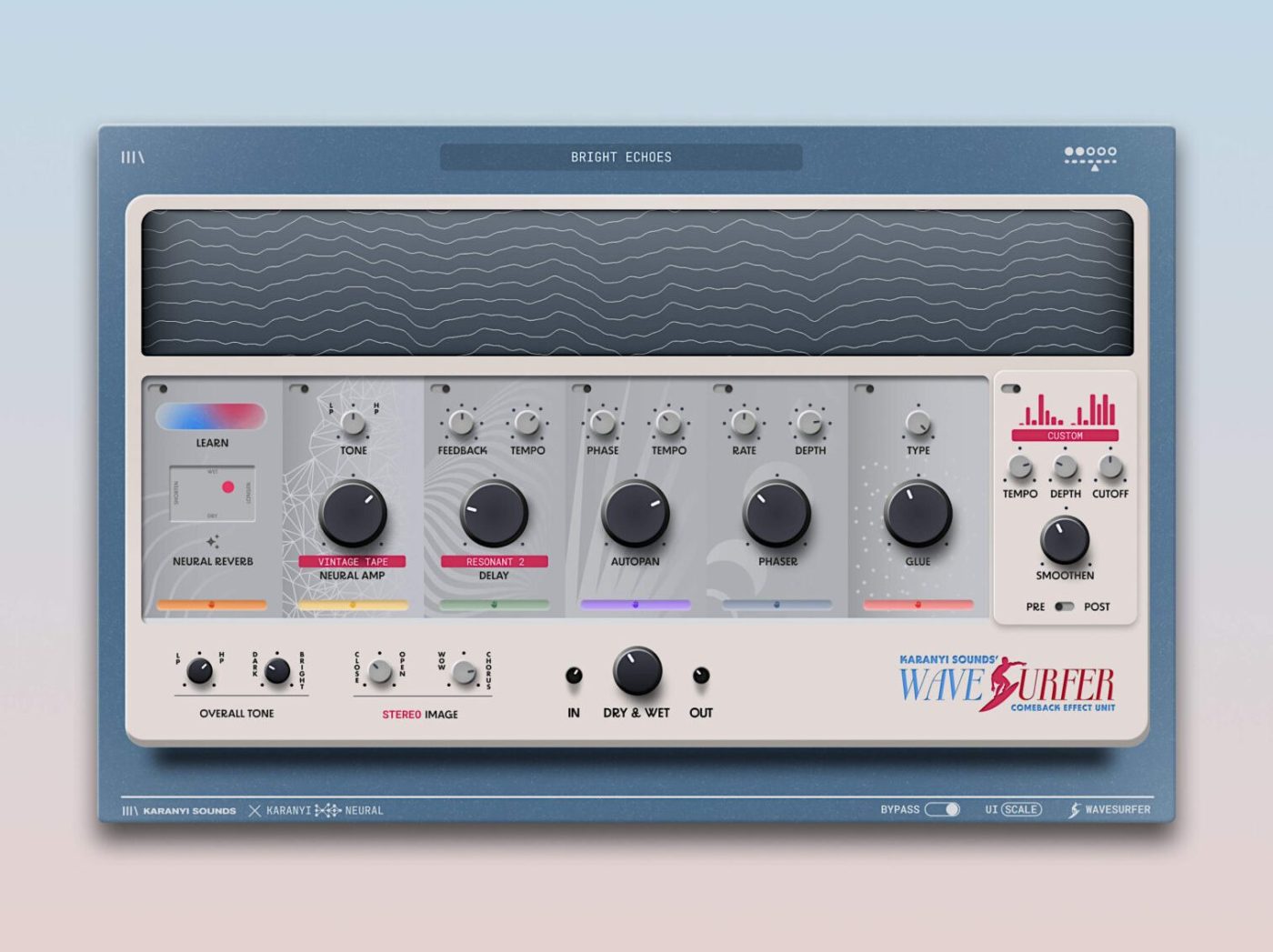The image size is (1273, 952).
Task: Open the Custom modulation pattern selector
Action: pyautogui.click(x=1065, y=436)
